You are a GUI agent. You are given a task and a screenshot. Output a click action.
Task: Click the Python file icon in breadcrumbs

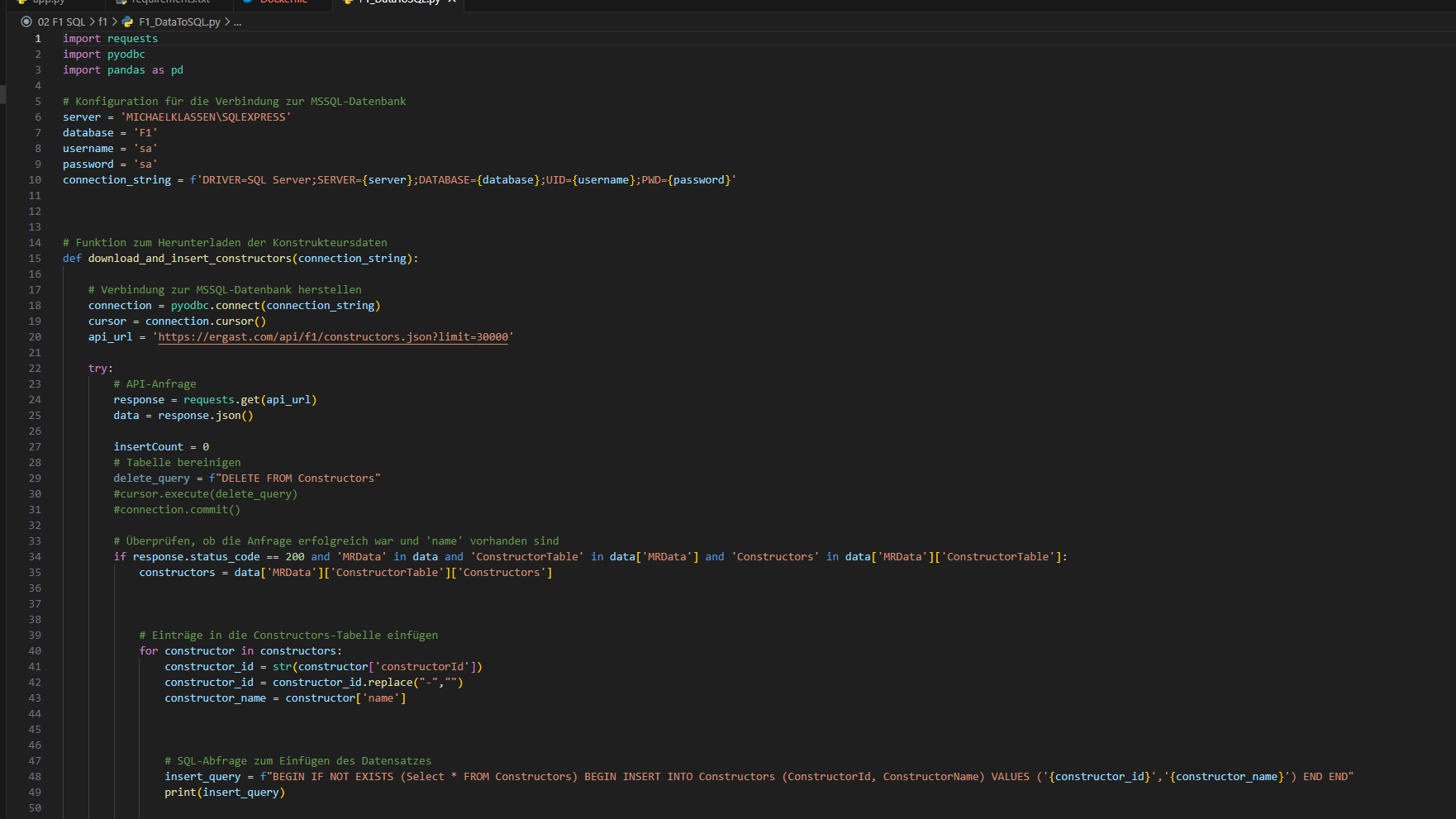click(x=127, y=21)
